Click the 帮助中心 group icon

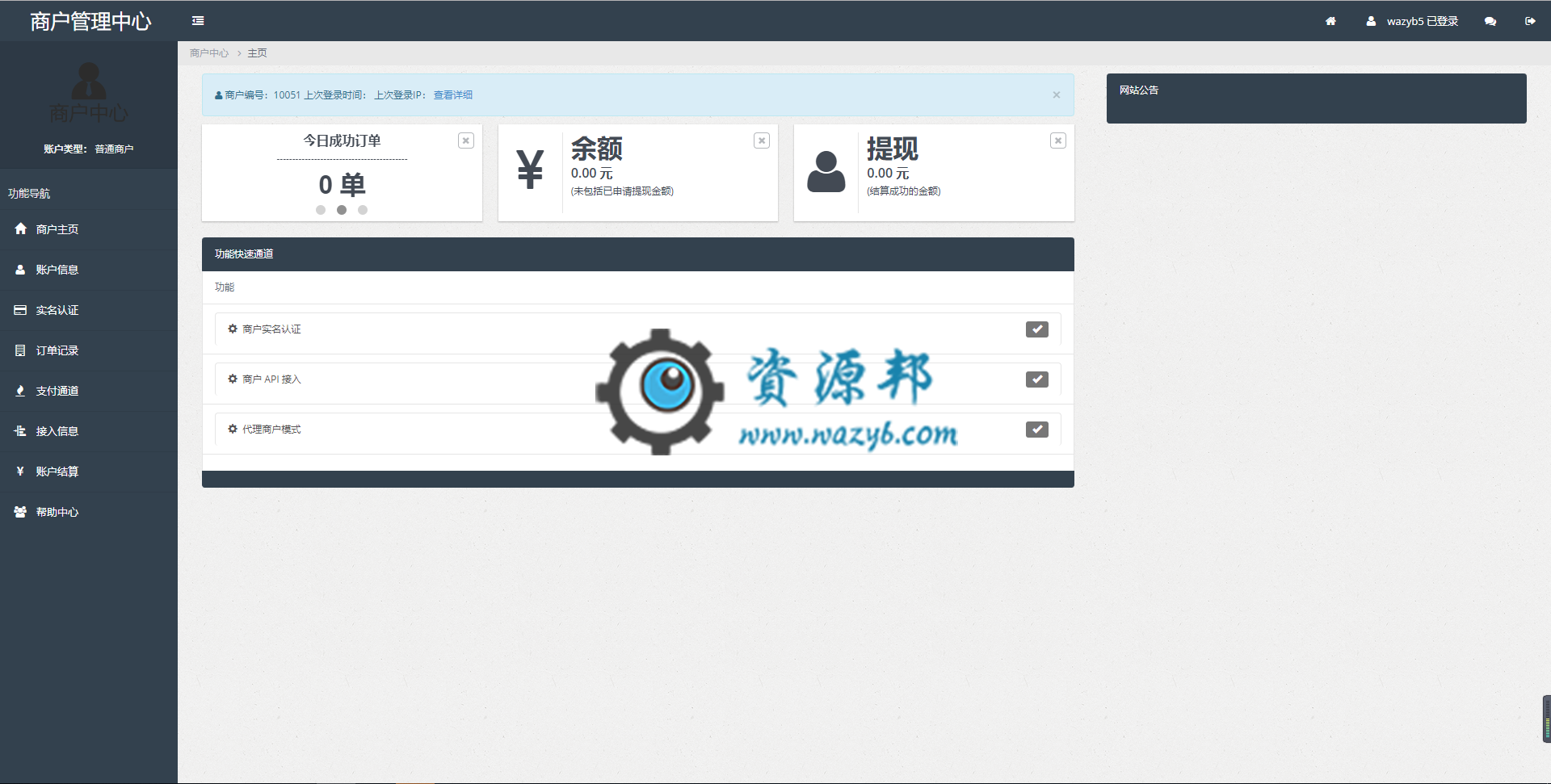click(x=20, y=512)
